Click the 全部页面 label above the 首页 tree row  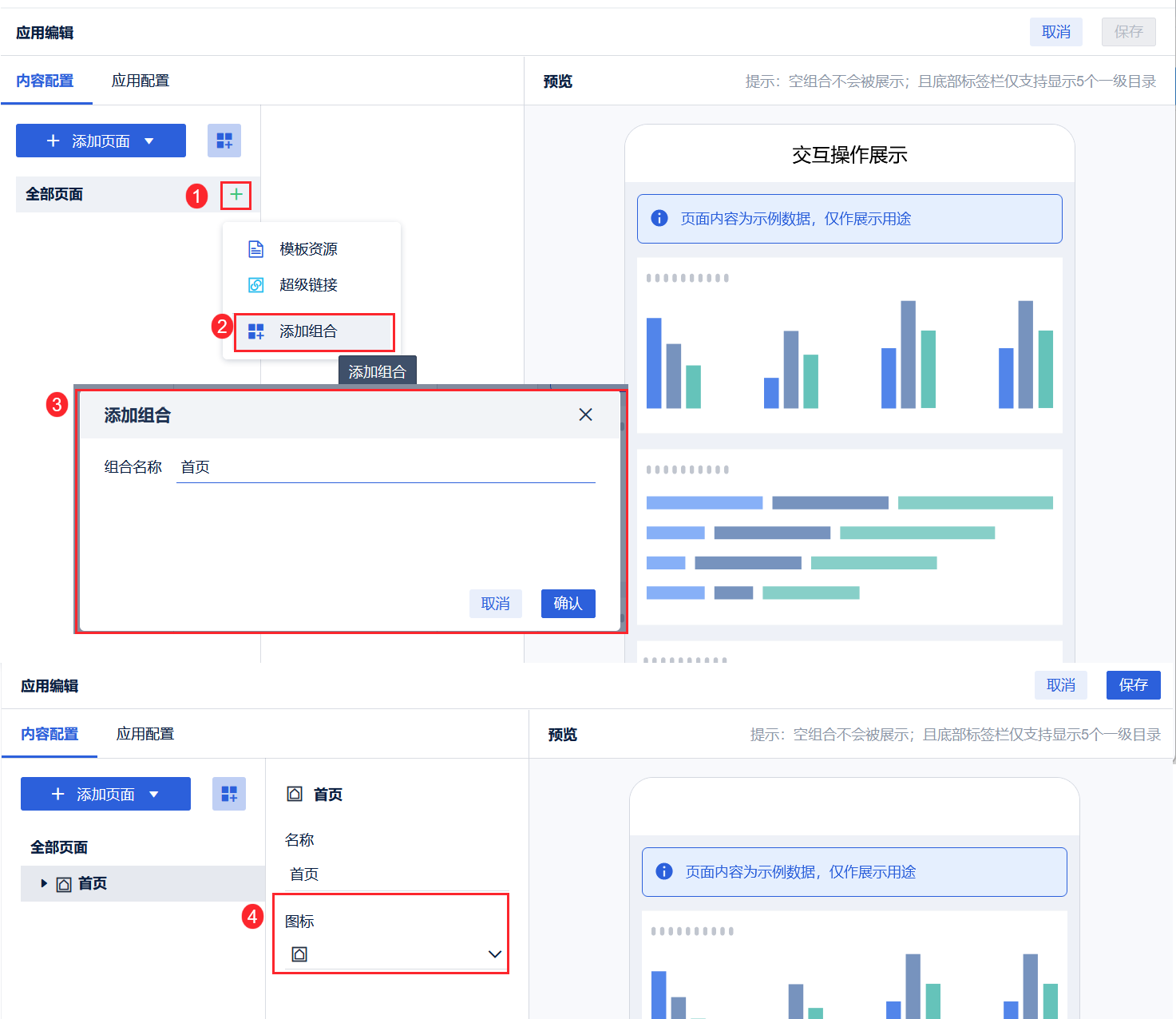pos(59,847)
